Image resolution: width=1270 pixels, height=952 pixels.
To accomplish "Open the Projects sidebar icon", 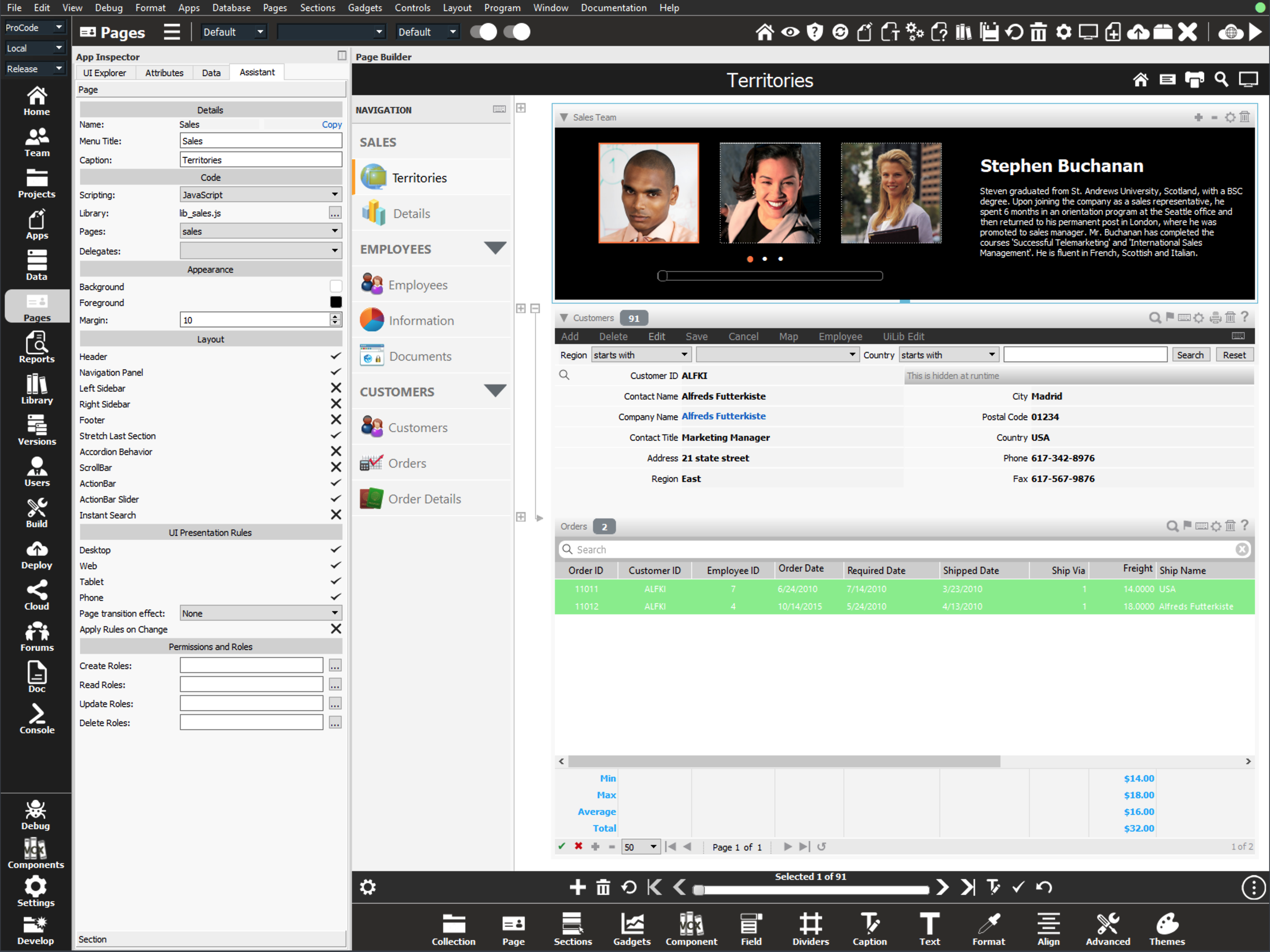I will click(36, 184).
